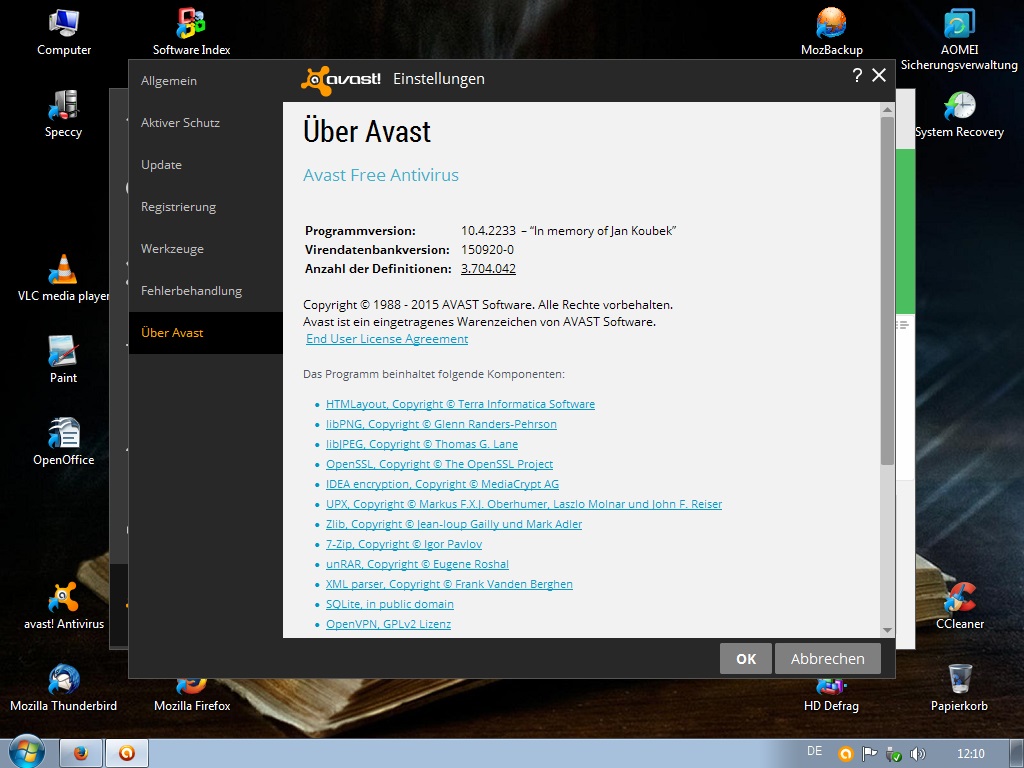Open the OpenSSL Project link

pyautogui.click(x=440, y=464)
